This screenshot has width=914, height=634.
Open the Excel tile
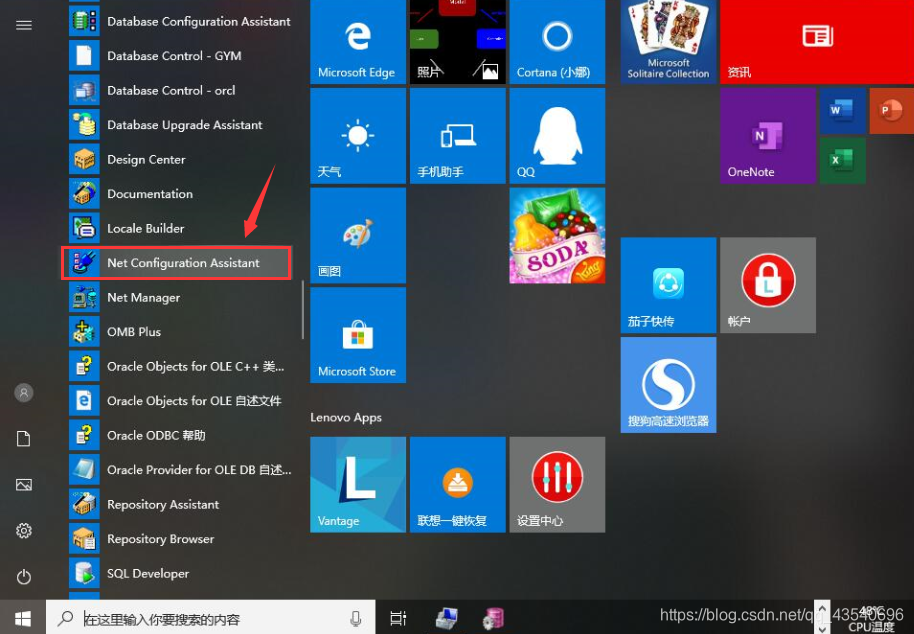(842, 160)
